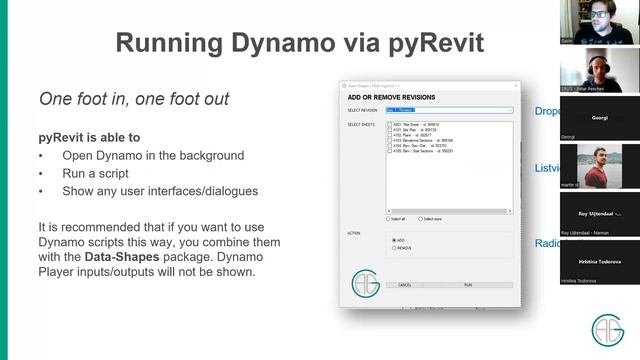Select Roy Uijtendaal's participant tile
Viewport: 640px width, 360px height.
(600, 214)
